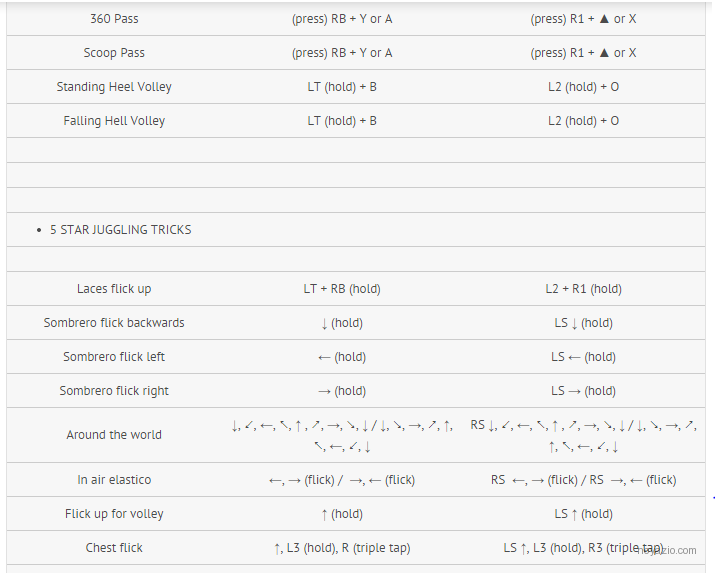Click the Flick up for volley label

click(x=114, y=514)
